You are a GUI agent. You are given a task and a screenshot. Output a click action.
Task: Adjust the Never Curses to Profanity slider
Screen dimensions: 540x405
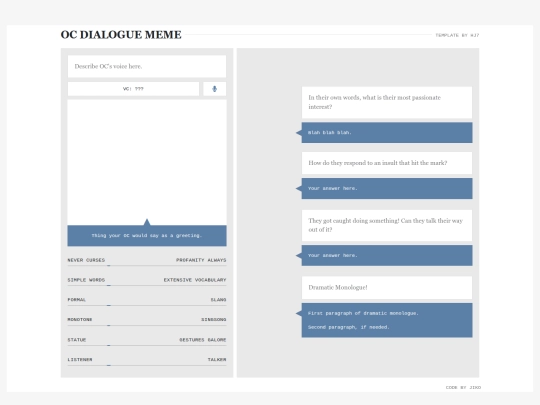point(147,266)
